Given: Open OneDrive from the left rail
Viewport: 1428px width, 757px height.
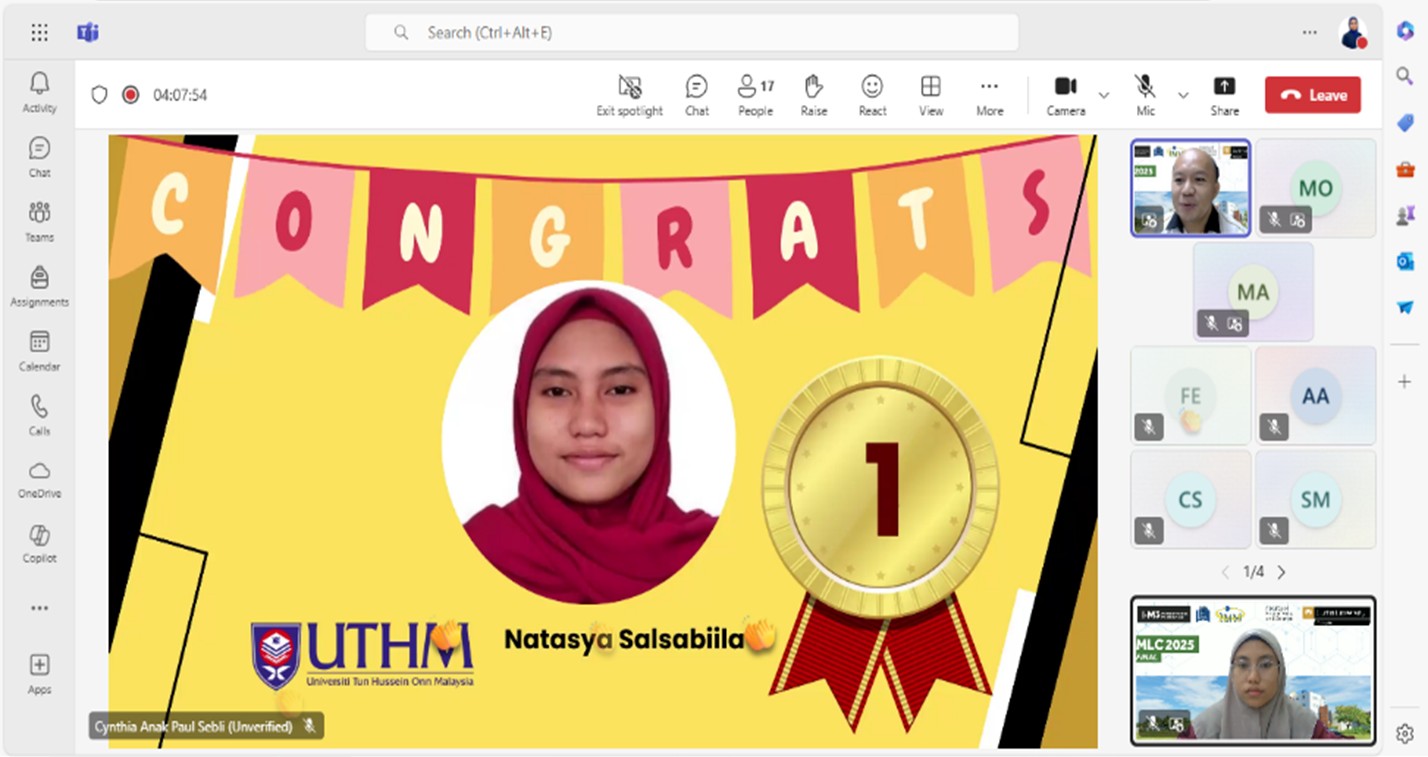Looking at the screenshot, I should 39,478.
